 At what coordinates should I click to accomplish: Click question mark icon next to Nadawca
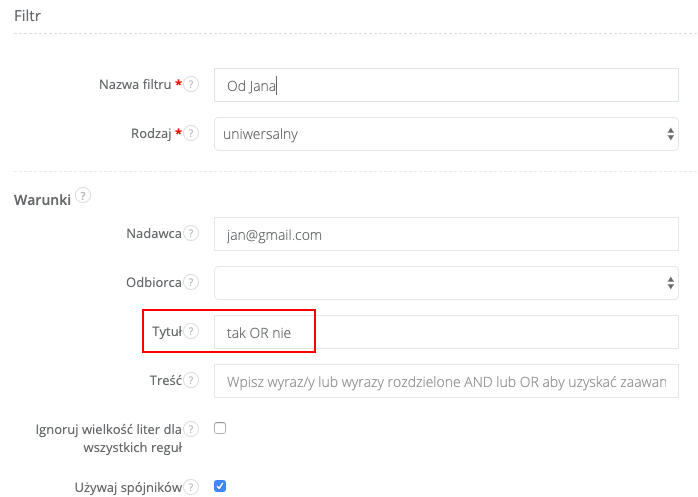pos(192,234)
